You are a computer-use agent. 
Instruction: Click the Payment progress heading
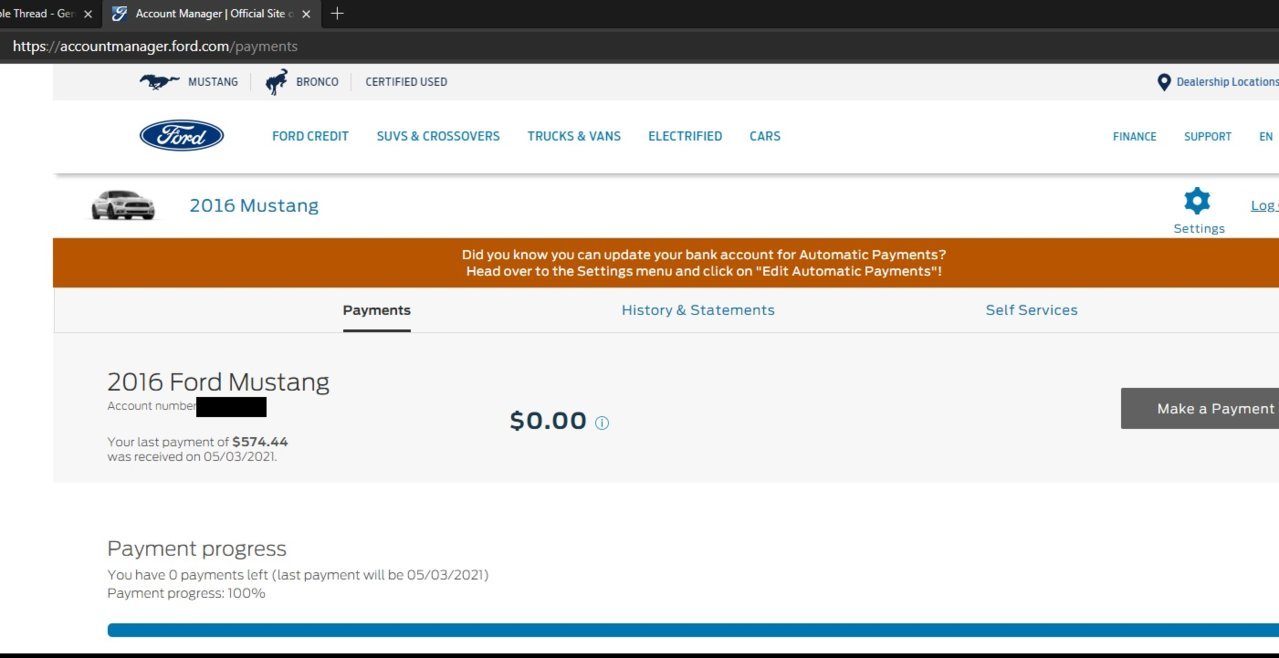[197, 549]
